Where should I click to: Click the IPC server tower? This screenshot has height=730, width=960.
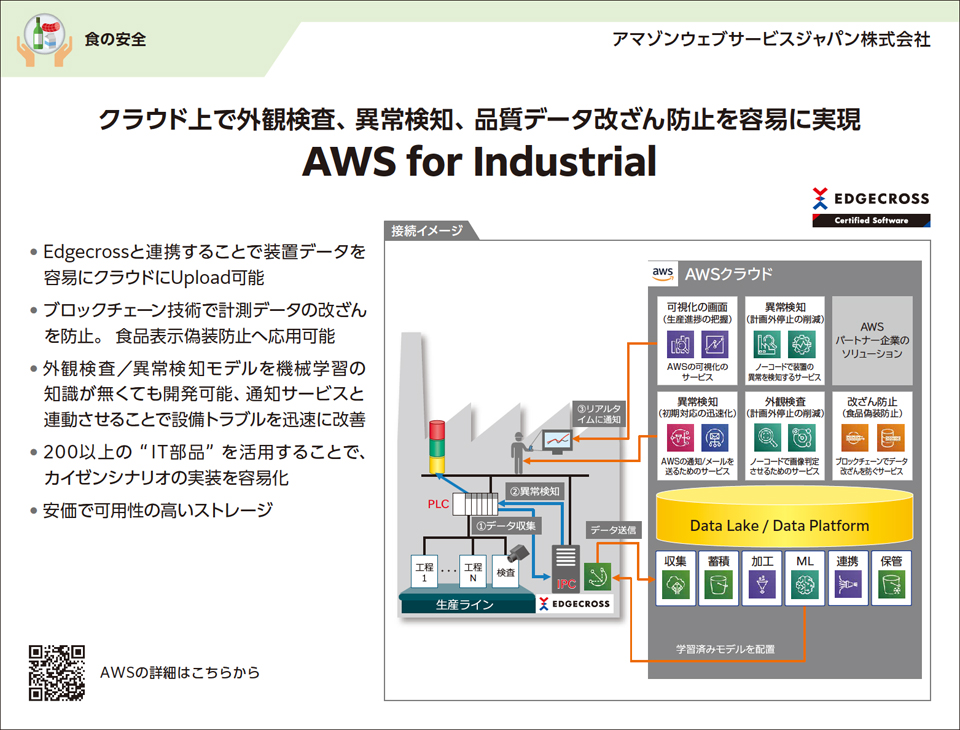click(565, 568)
